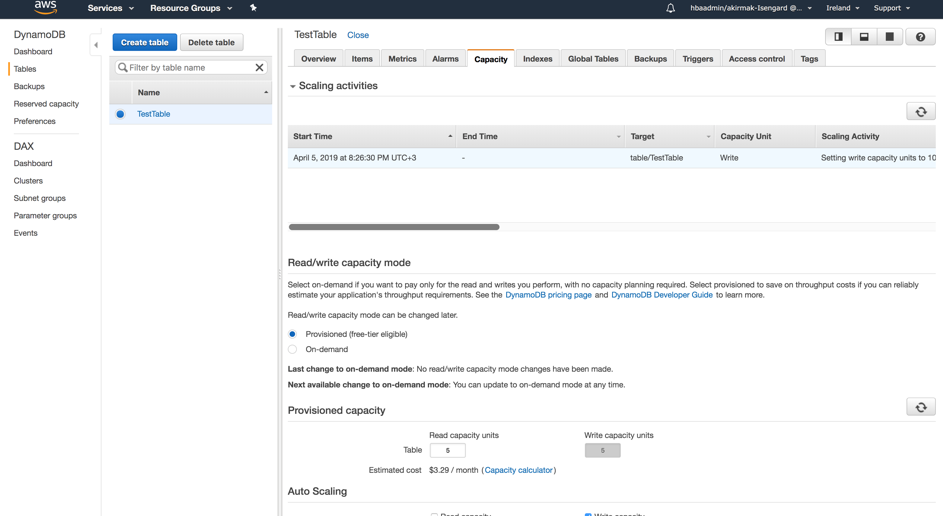This screenshot has width=943, height=516.
Task: Open the Resource Groups dropdown
Action: click(191, 8)
